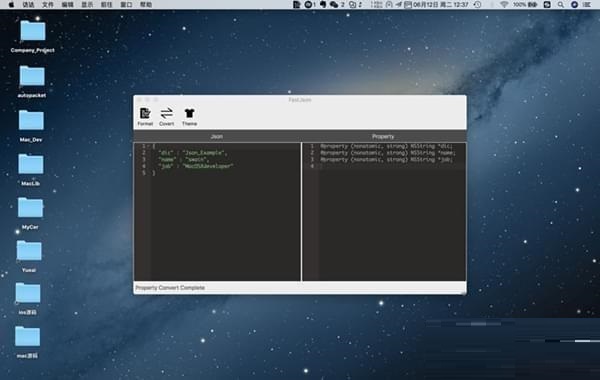Click the Property Convert Complete status text
This screenshot has width=600, height=380.
click(x=170, y=287)
